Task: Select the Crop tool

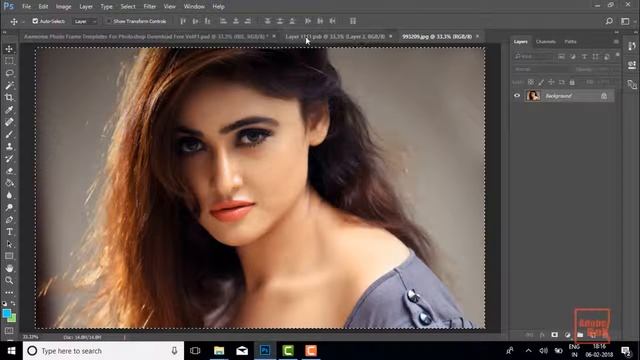Action: point(9,98)
